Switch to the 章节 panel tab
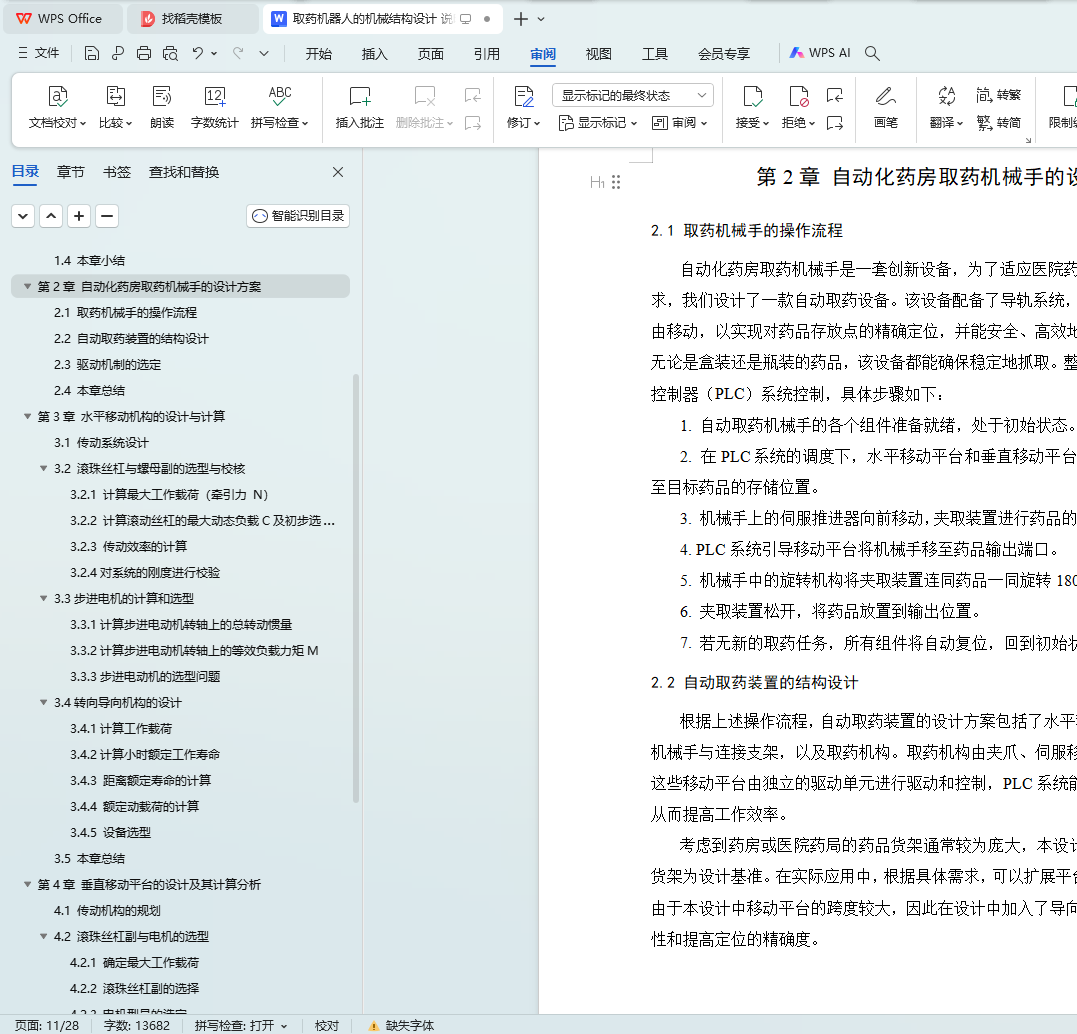Viewport: 1077px width, 1034px height. click(x=71, y=172)
